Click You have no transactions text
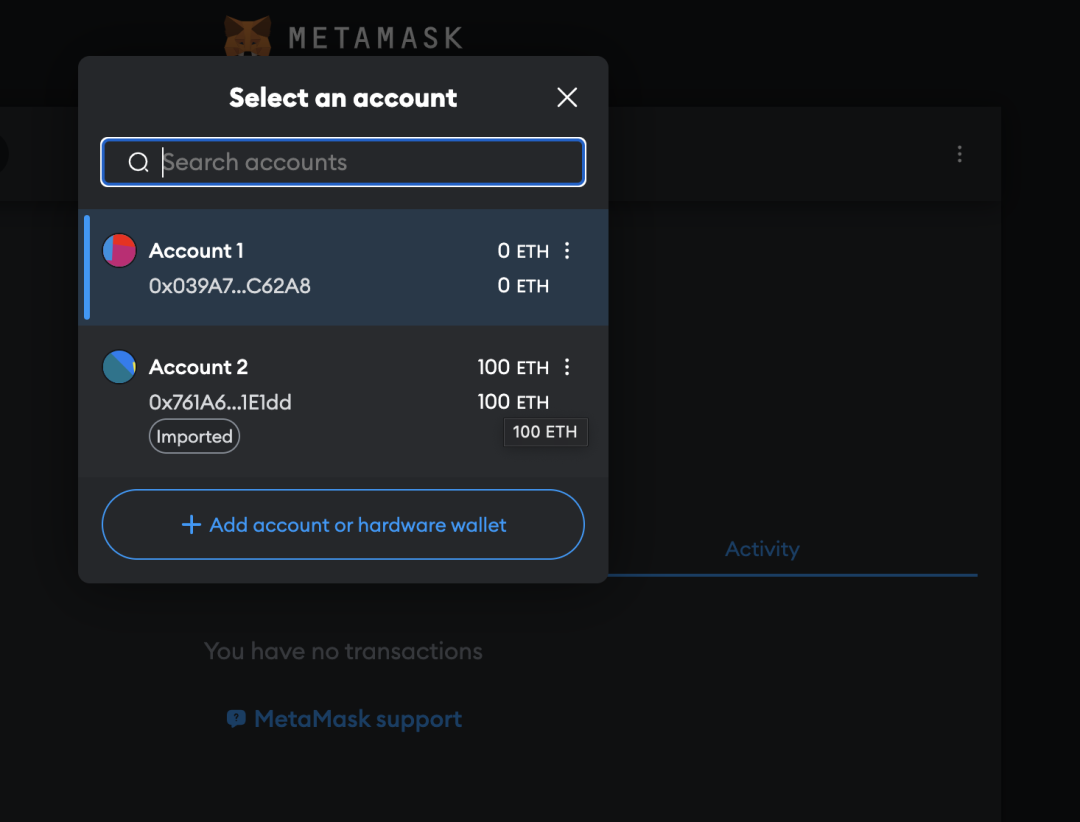1080x822 pixels. 343,651
